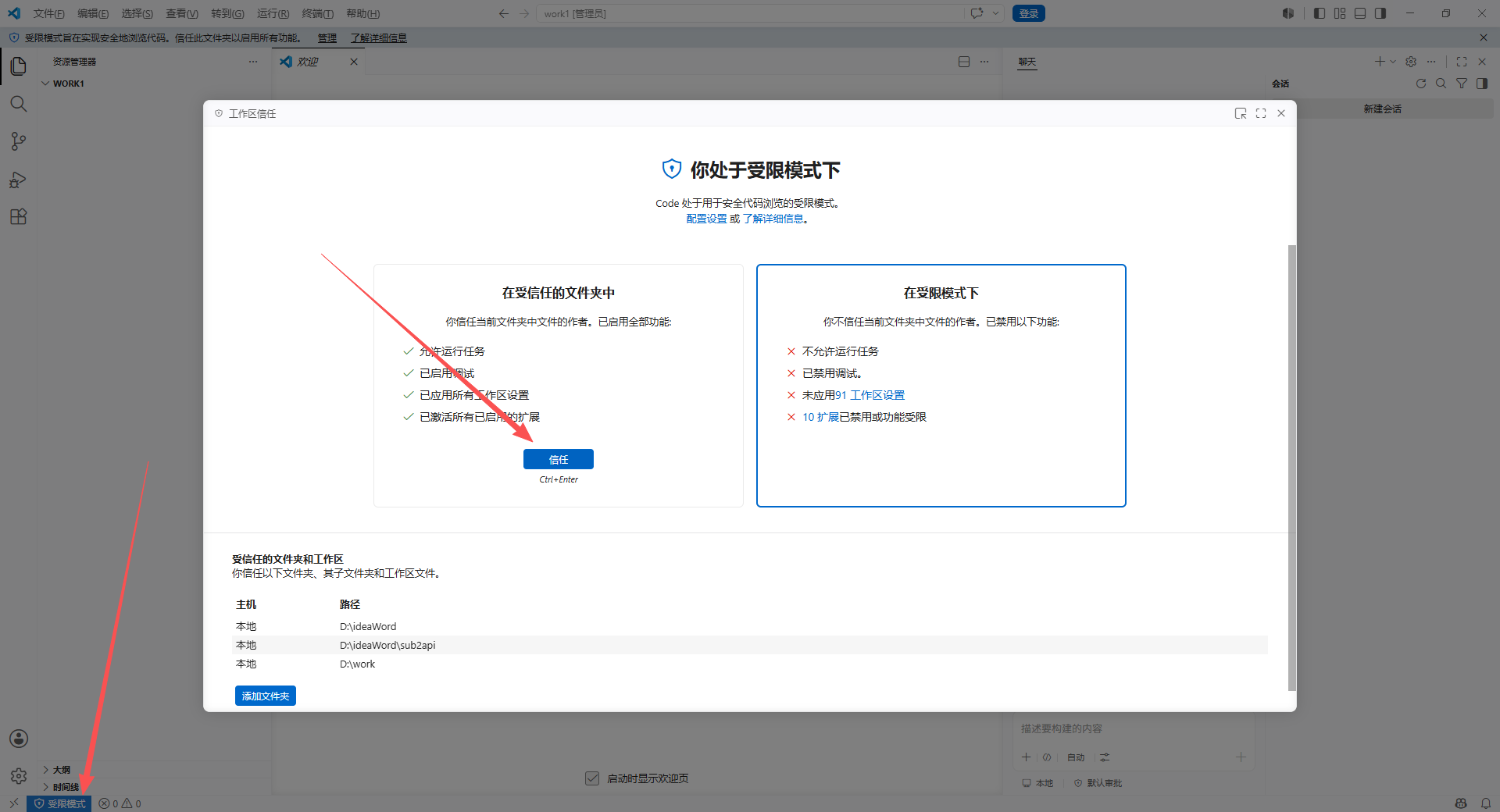Open the 自动 model picker in chat
Screen dimensions: 1500x812
click(1076, 757)
